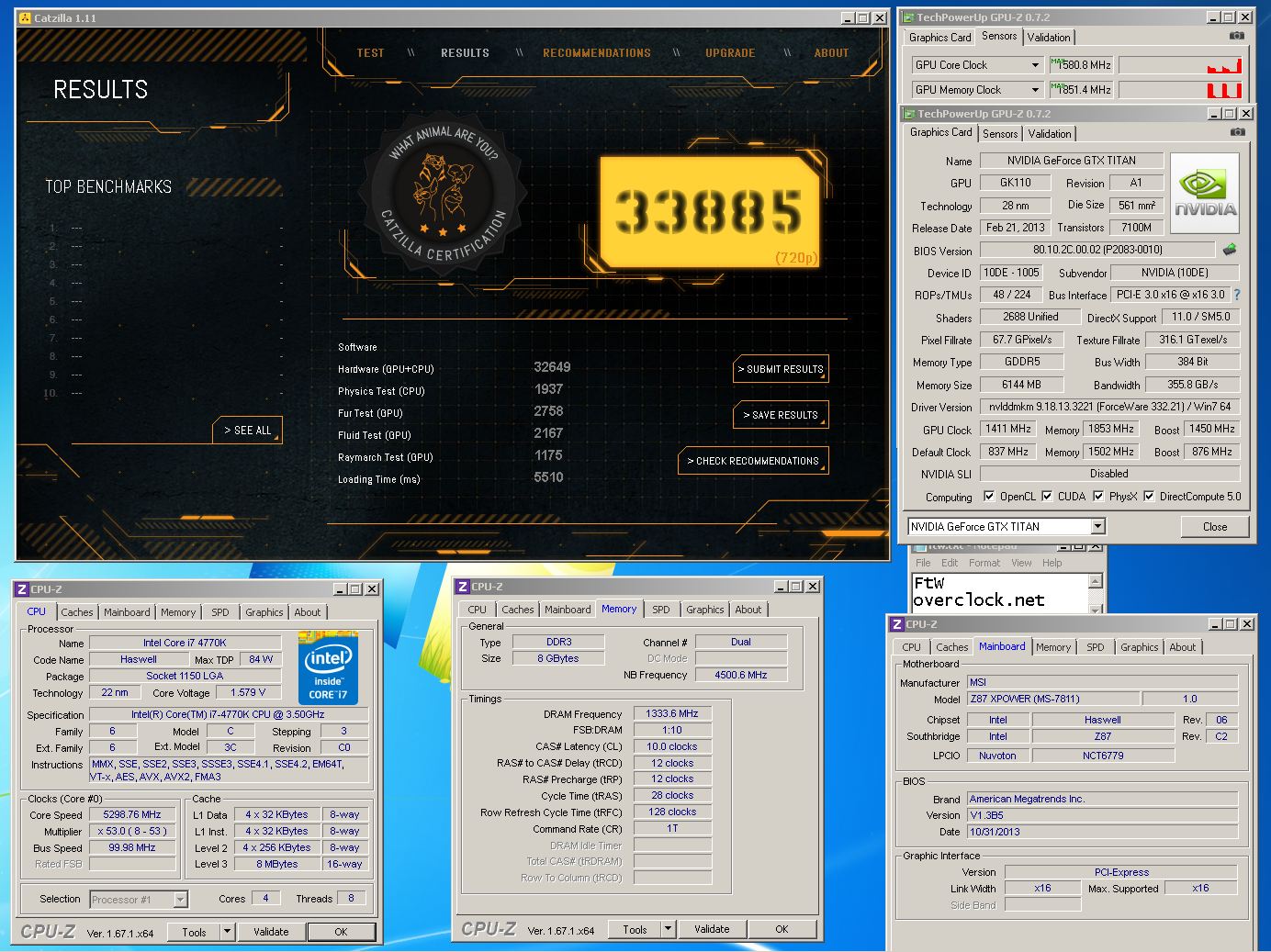Toggle the OpenCL checkbox
The height and width of the screenshot is (952, 1271).
pos(989,497)
